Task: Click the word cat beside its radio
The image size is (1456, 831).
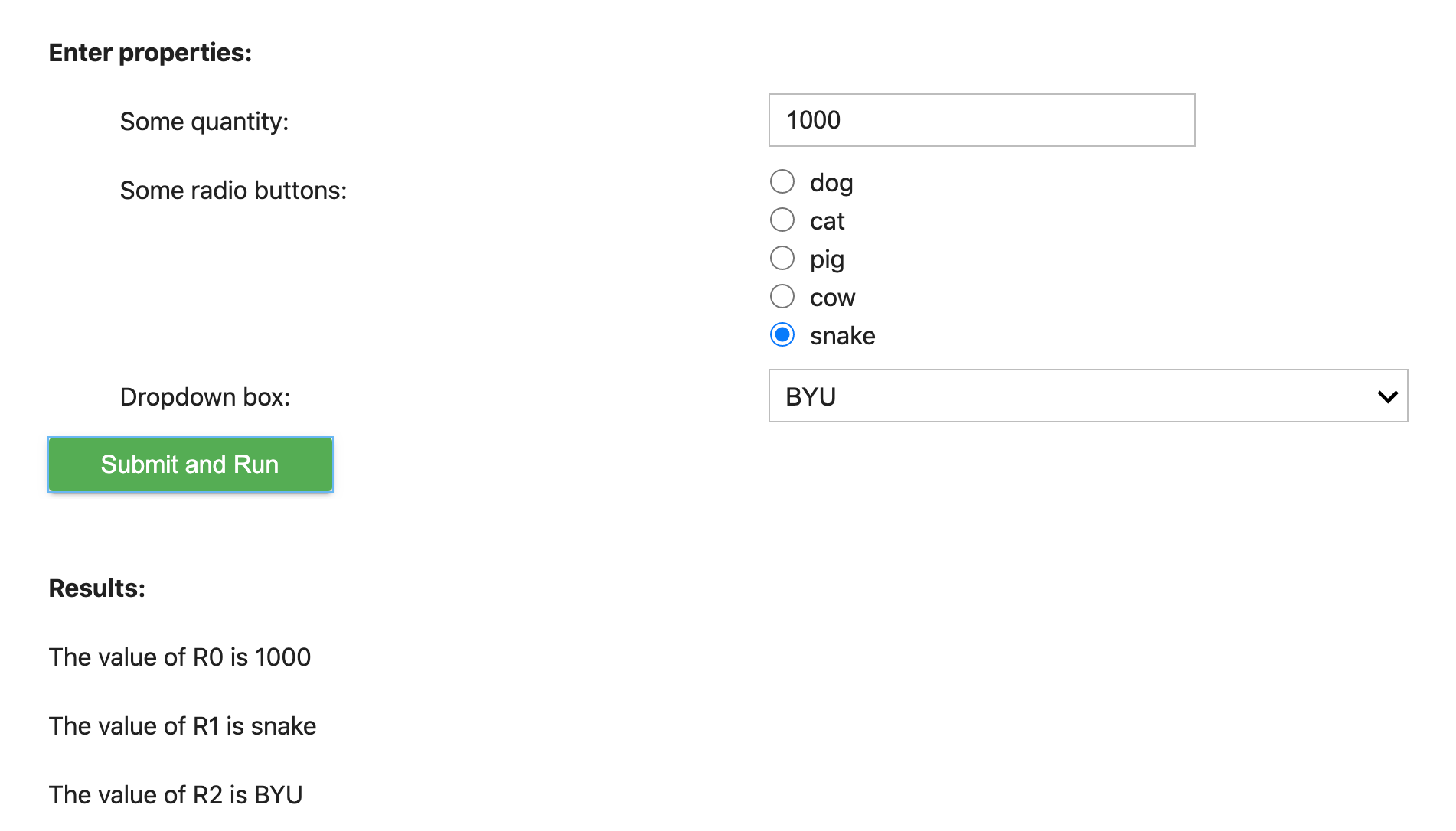Action: coord(827,221)
